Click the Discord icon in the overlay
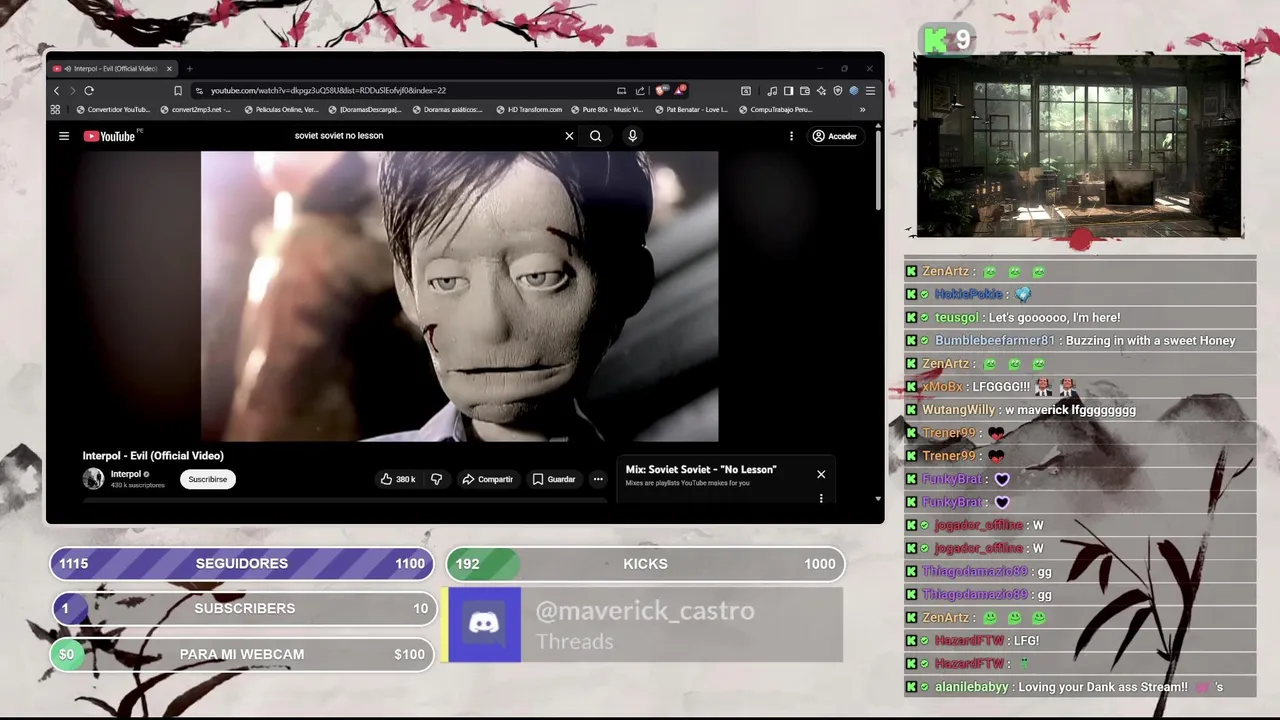The image size is (1280, 720). pyautogui.click(x=484, y=625)
